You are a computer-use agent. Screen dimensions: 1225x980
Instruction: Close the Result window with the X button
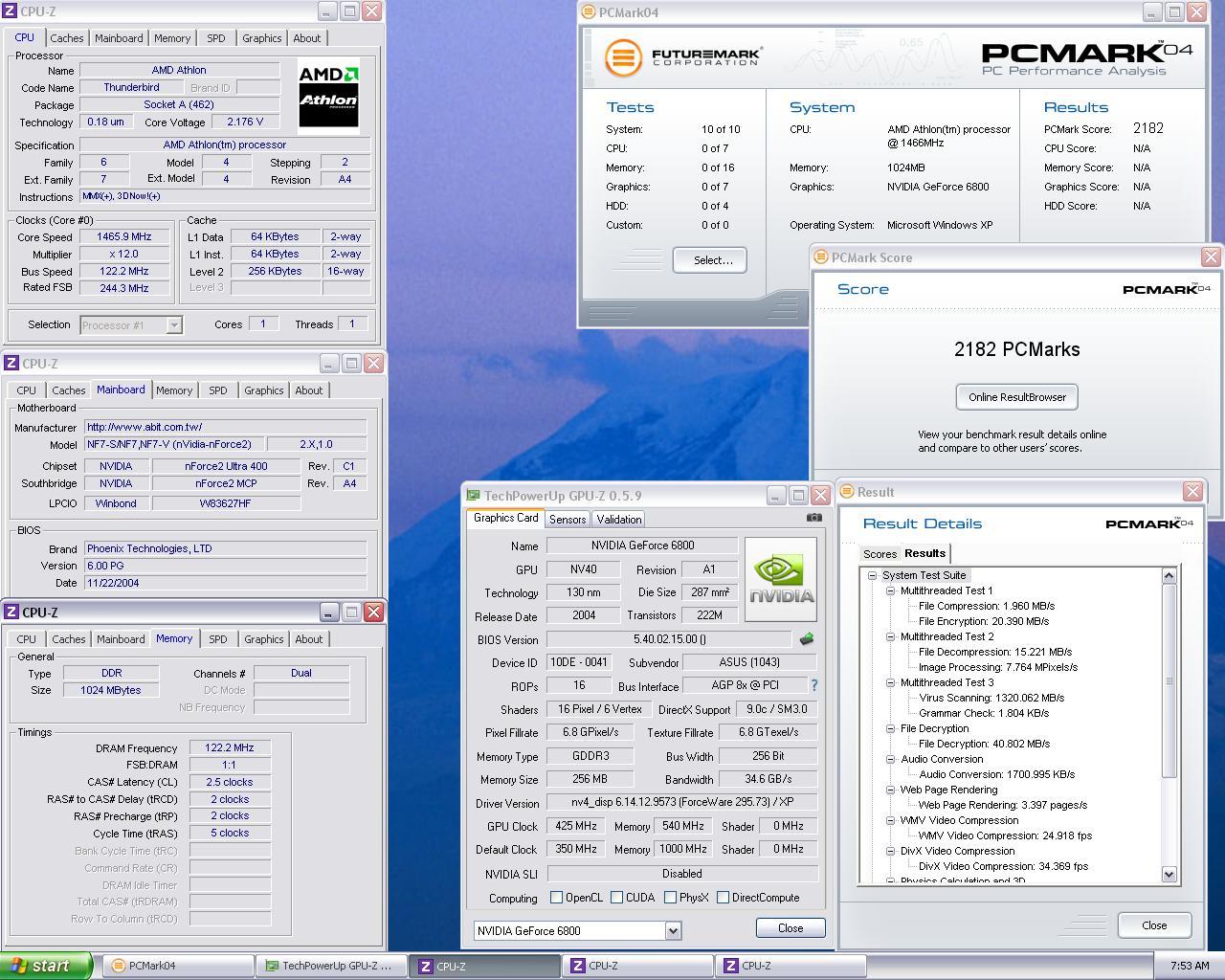[1192, 491]
